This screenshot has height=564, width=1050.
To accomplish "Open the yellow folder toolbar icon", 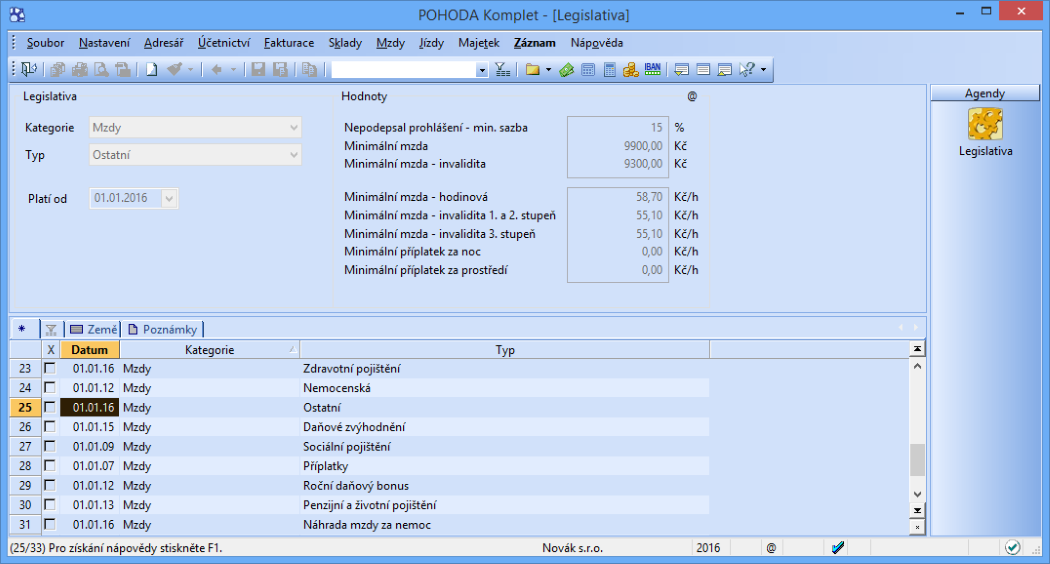I will [x=533, y=69].
